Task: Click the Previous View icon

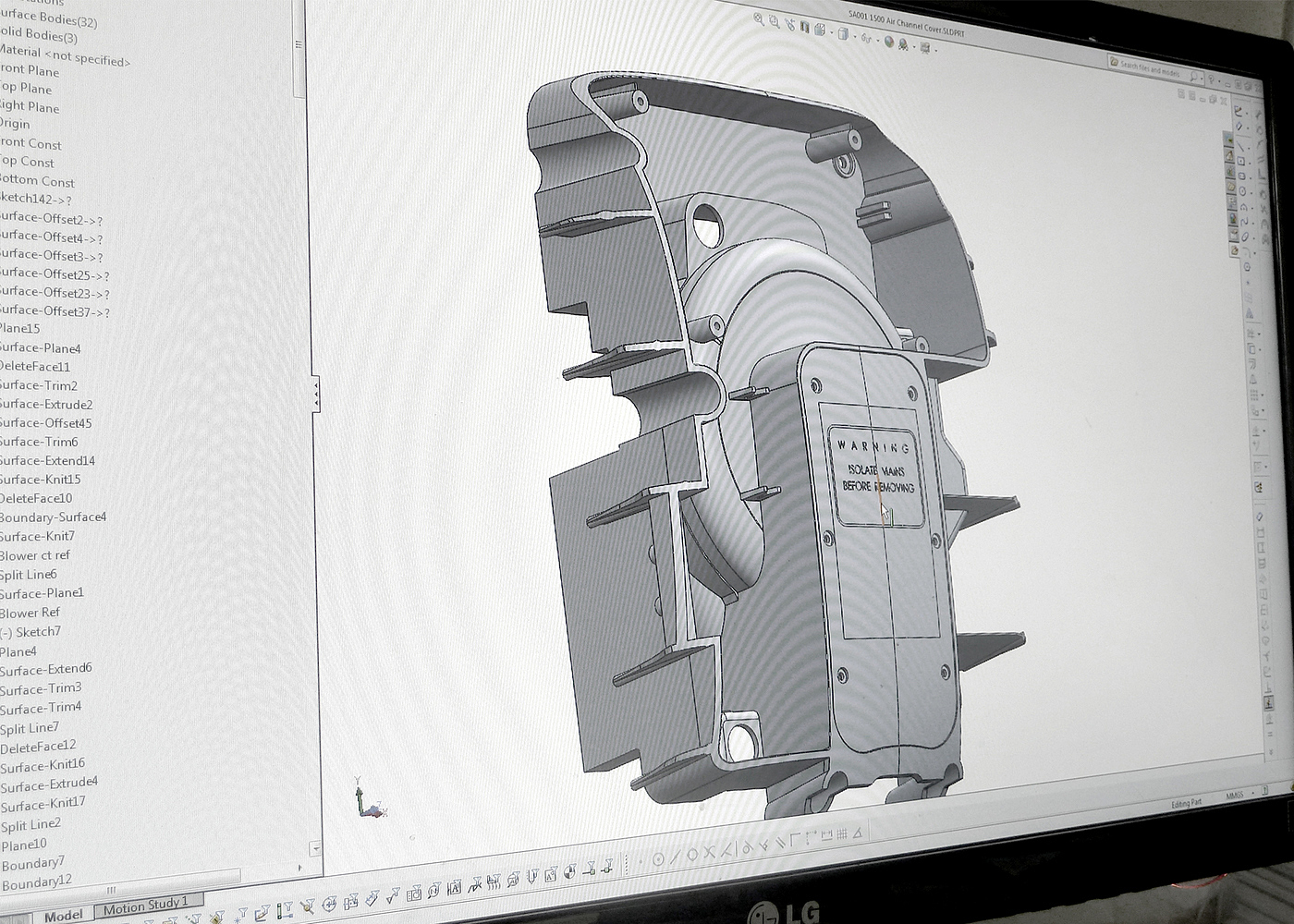Action: [789, 24]
